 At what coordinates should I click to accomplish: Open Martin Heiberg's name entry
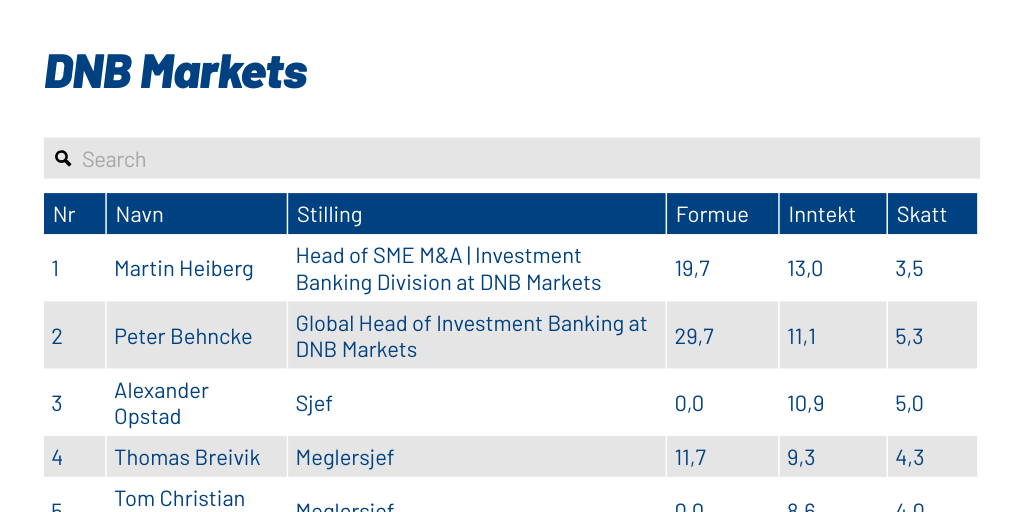point(184,269)
